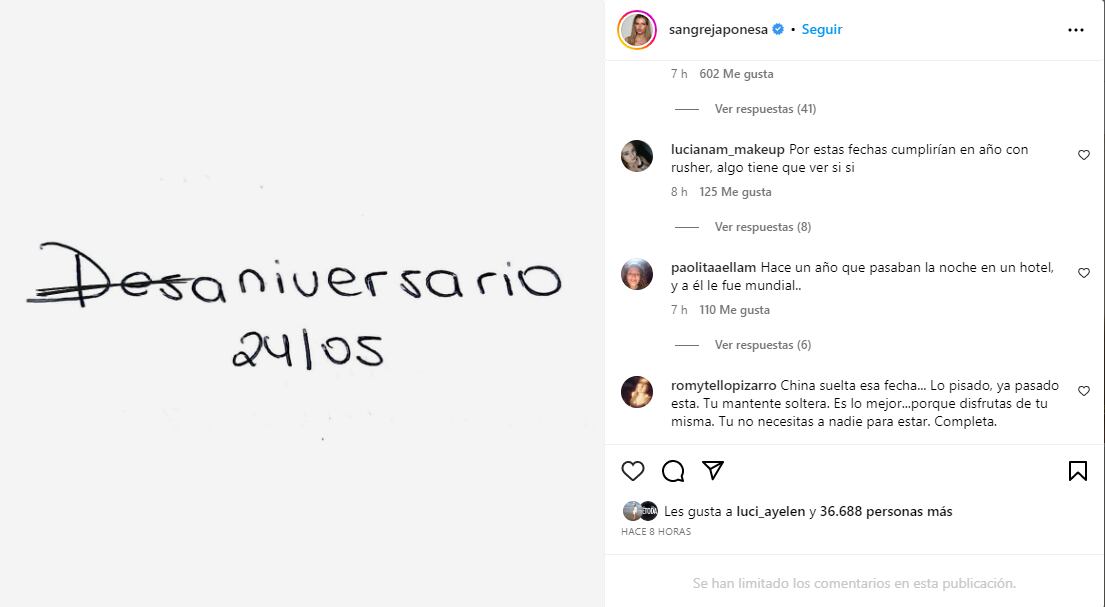Open the three-dots more options menu
Image resolution: width=1105 pixels, height=607 pixels.
1075,30
